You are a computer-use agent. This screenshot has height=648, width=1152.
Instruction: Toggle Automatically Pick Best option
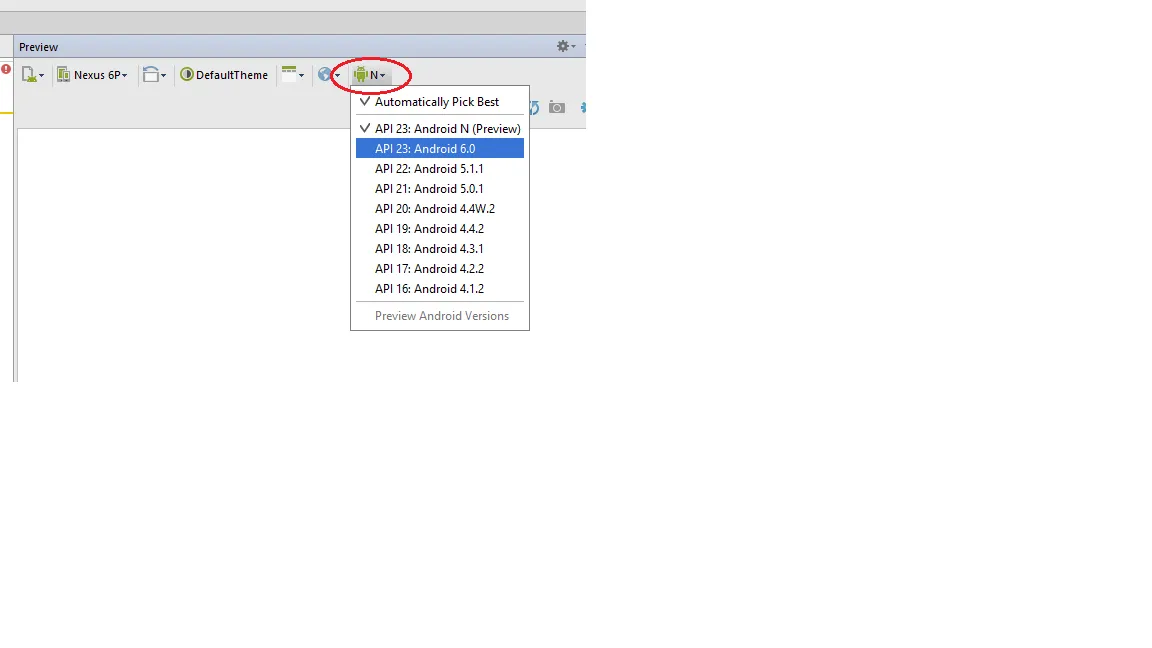440,101
